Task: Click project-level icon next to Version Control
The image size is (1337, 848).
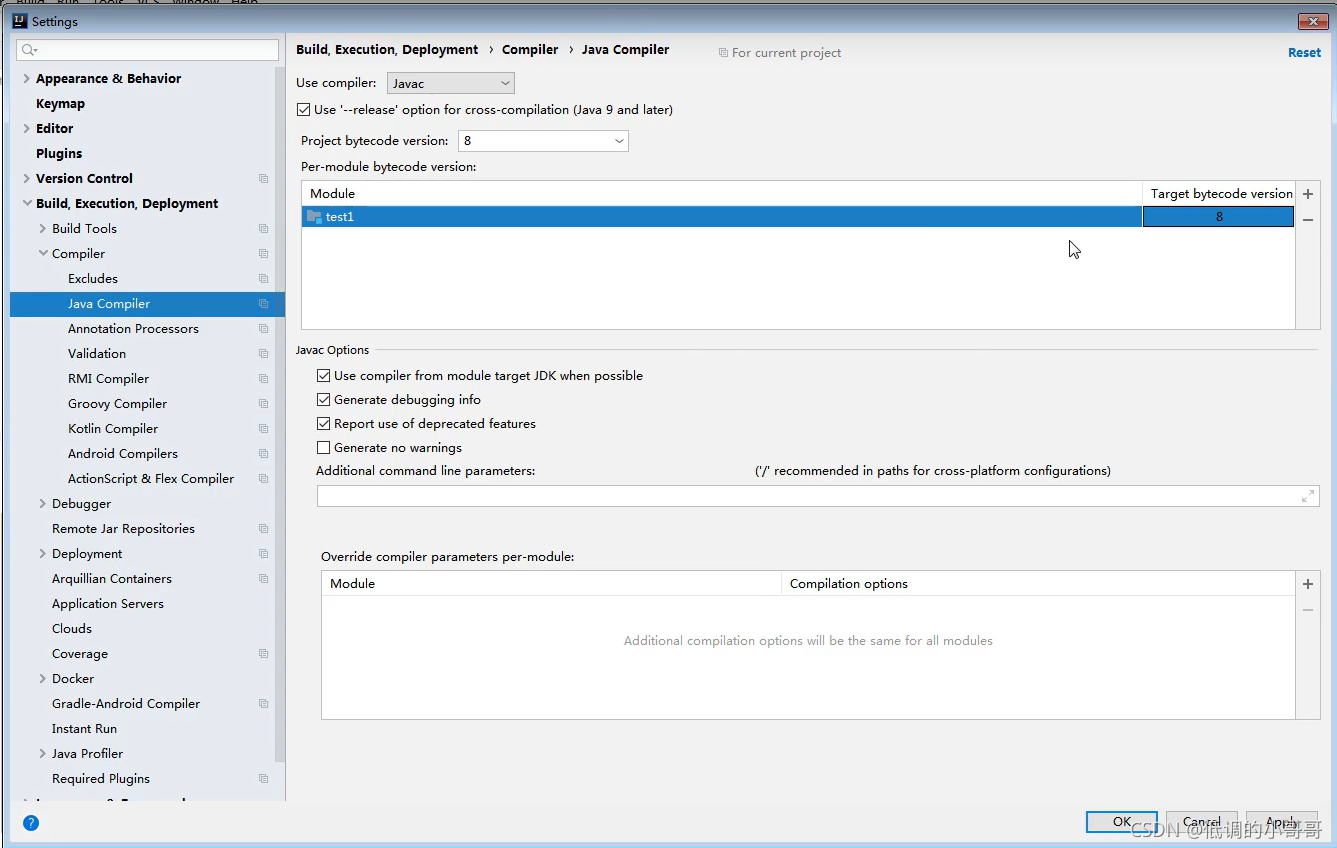Action: (264, 179)
